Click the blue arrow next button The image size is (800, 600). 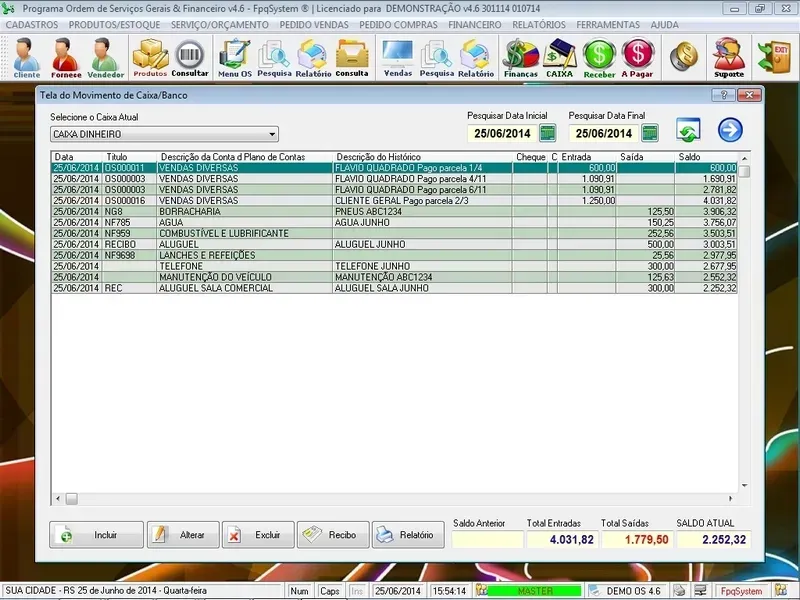731,130
